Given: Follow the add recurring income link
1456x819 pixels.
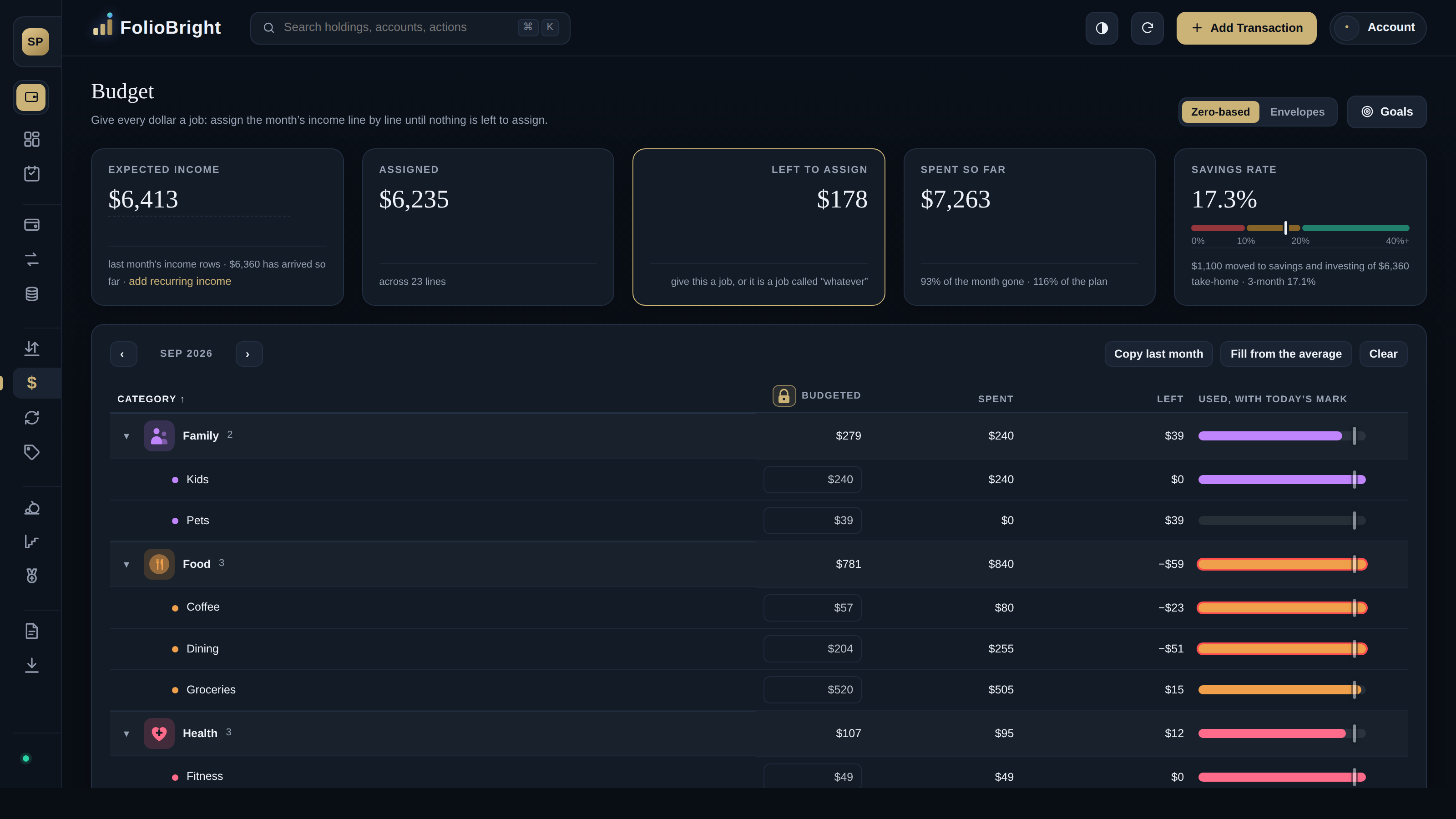Looking at the screenshot, I should (x=180, y=281).
